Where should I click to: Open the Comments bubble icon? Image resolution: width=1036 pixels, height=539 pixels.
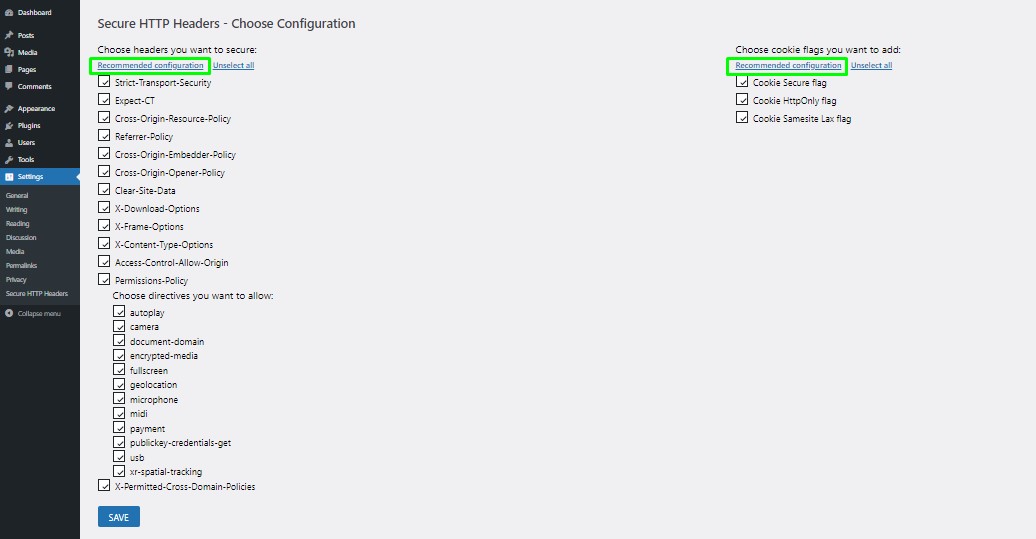pyautogui.click(x=9, y=87)
